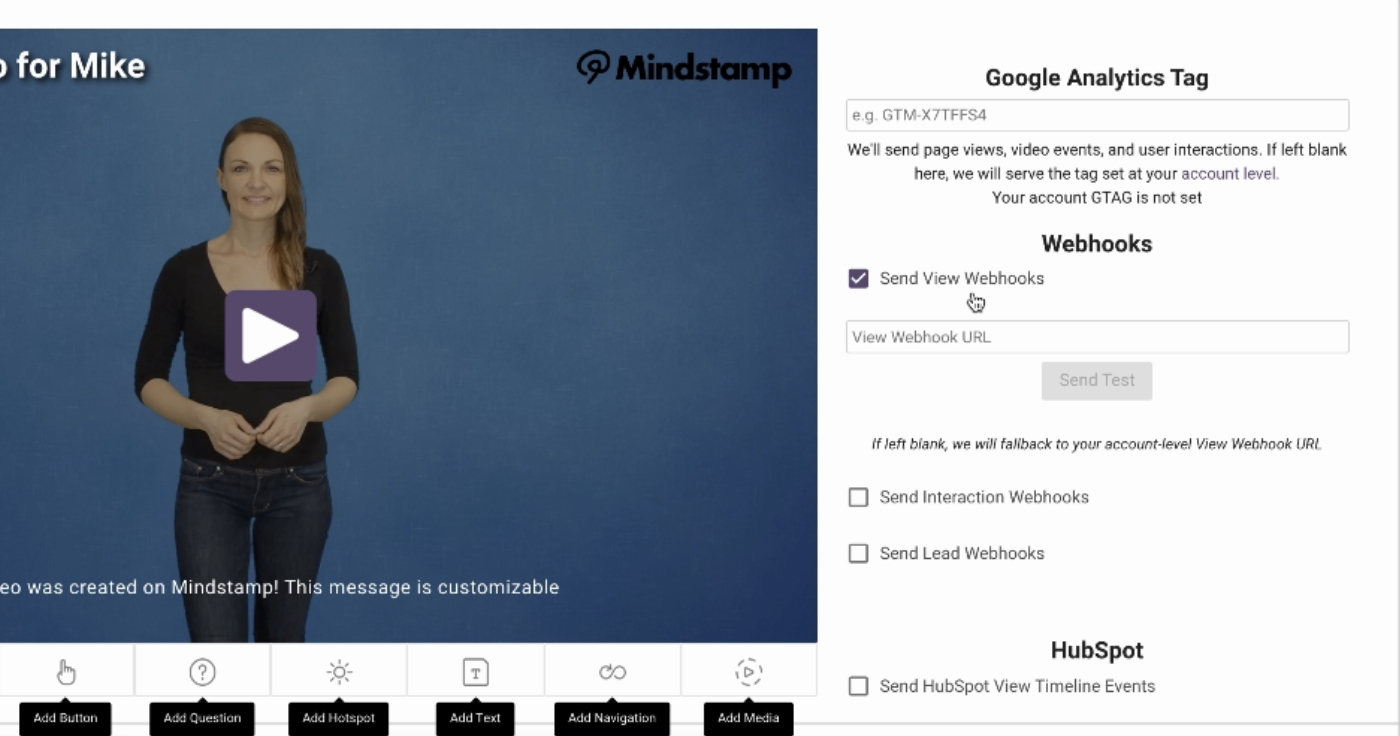Select the Add Navigation link icon
The image size is (1400, 736).
(x=612, y=672)
